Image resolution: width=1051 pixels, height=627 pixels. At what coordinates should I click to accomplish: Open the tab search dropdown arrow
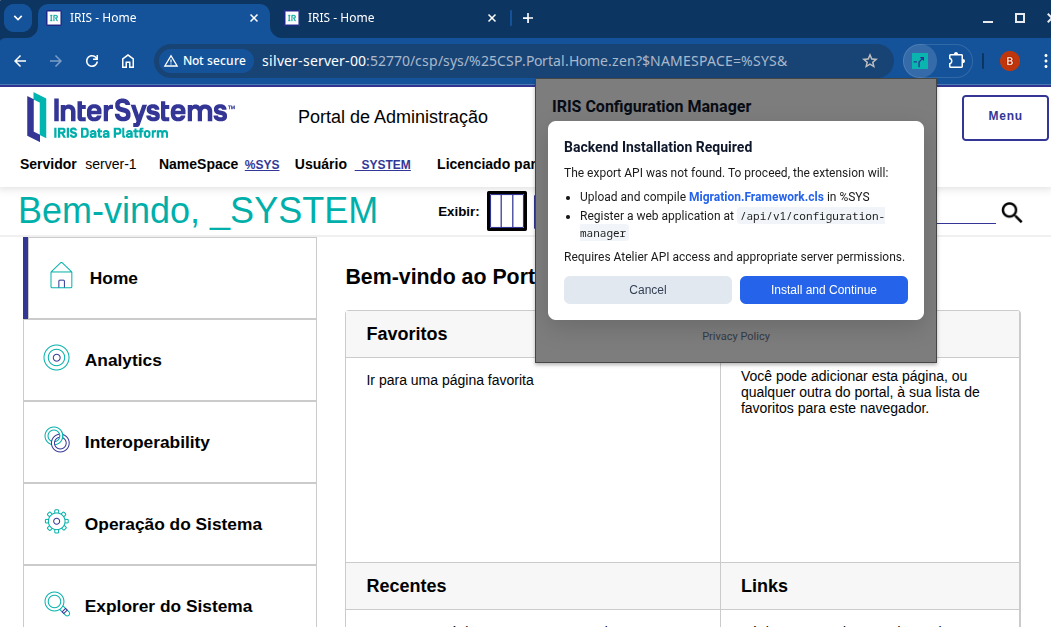pos(18,18)
